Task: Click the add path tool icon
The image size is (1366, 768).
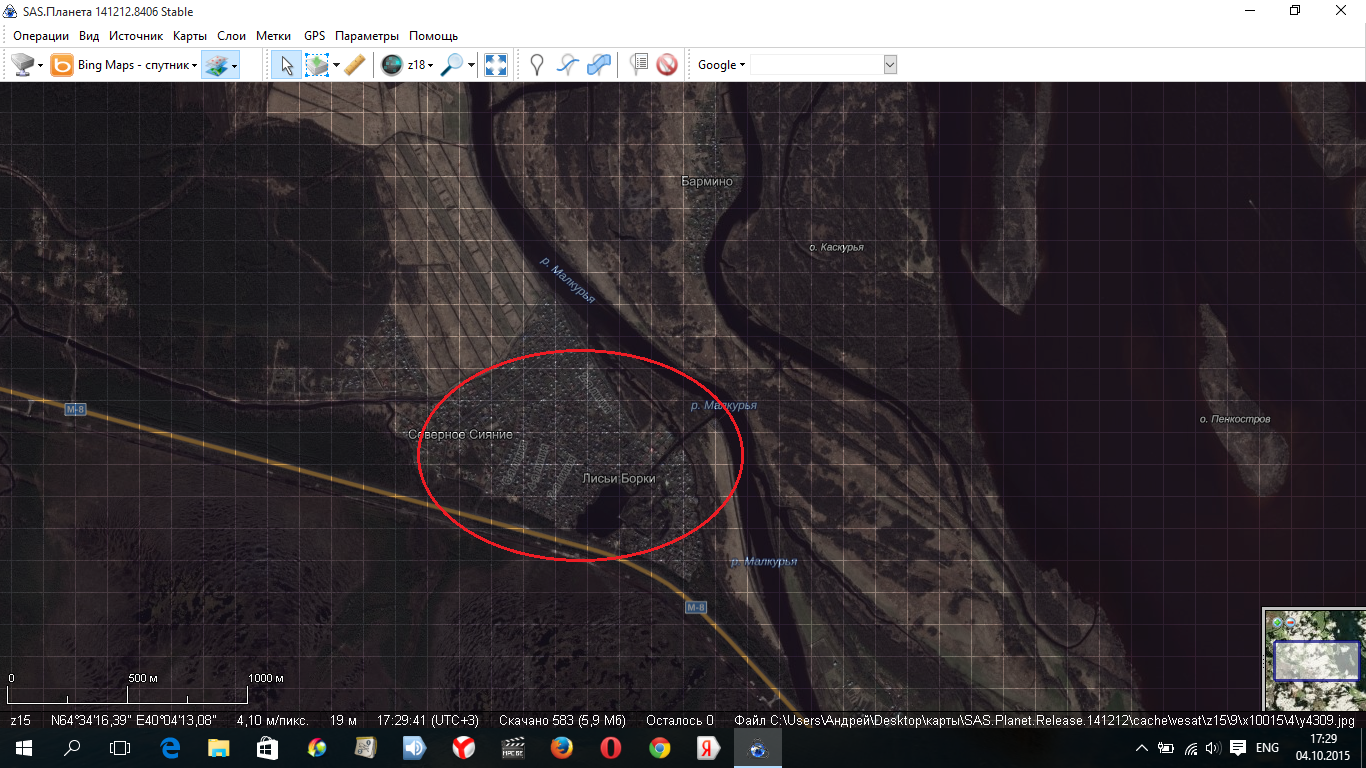Action: pyautogui.click(x=568, y=65)
